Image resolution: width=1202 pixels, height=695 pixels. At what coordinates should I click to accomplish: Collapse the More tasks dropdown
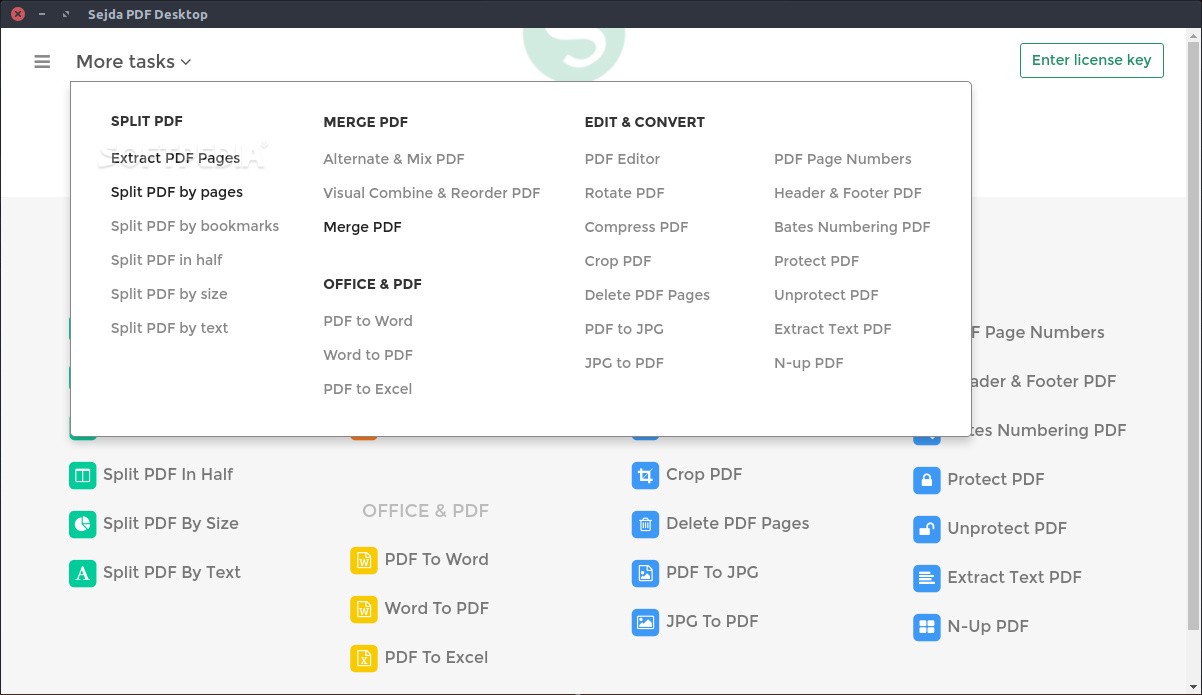(133, 61)
